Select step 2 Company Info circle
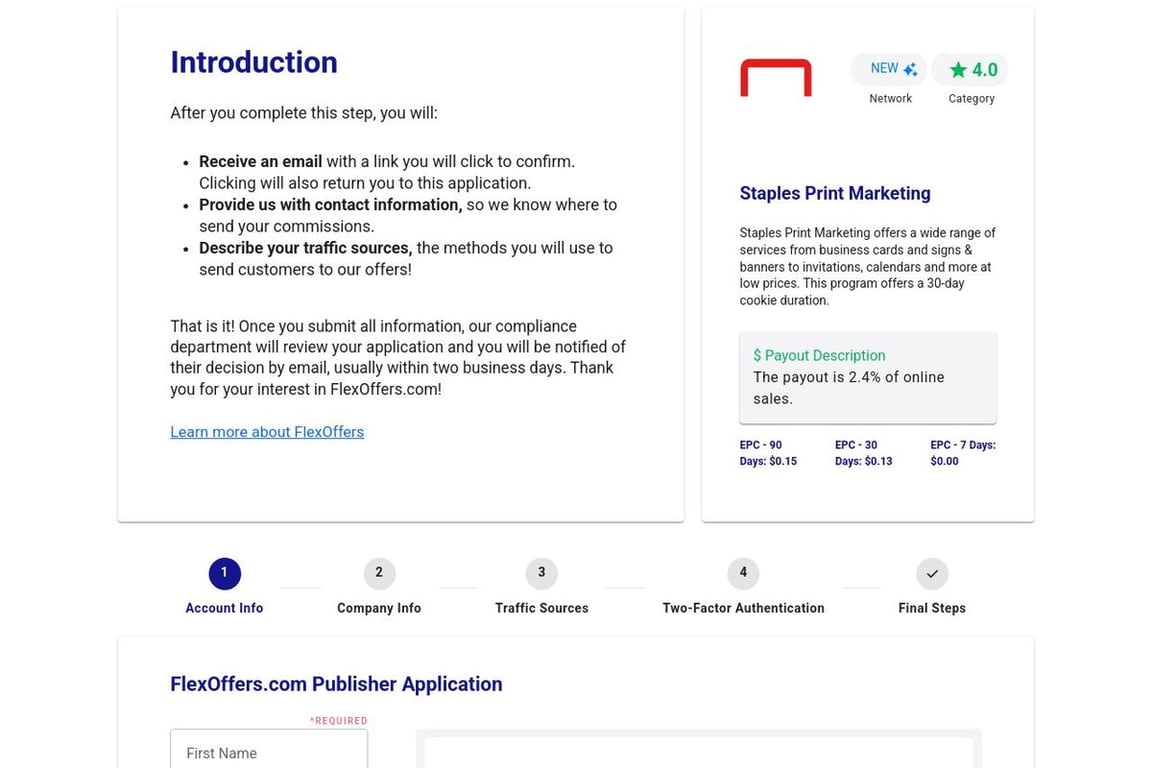Viewport: 1152px width, 768px height. point(379,573)
